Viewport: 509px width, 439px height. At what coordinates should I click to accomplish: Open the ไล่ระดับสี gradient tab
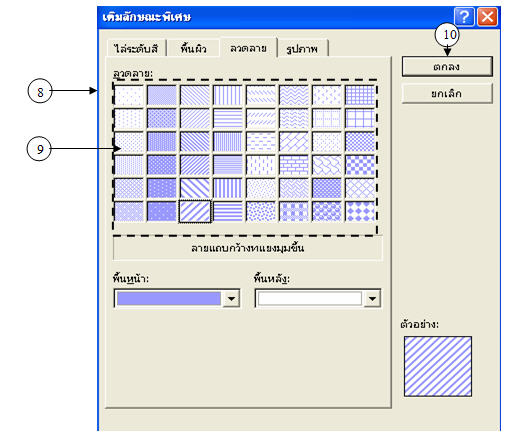[136, 49]
